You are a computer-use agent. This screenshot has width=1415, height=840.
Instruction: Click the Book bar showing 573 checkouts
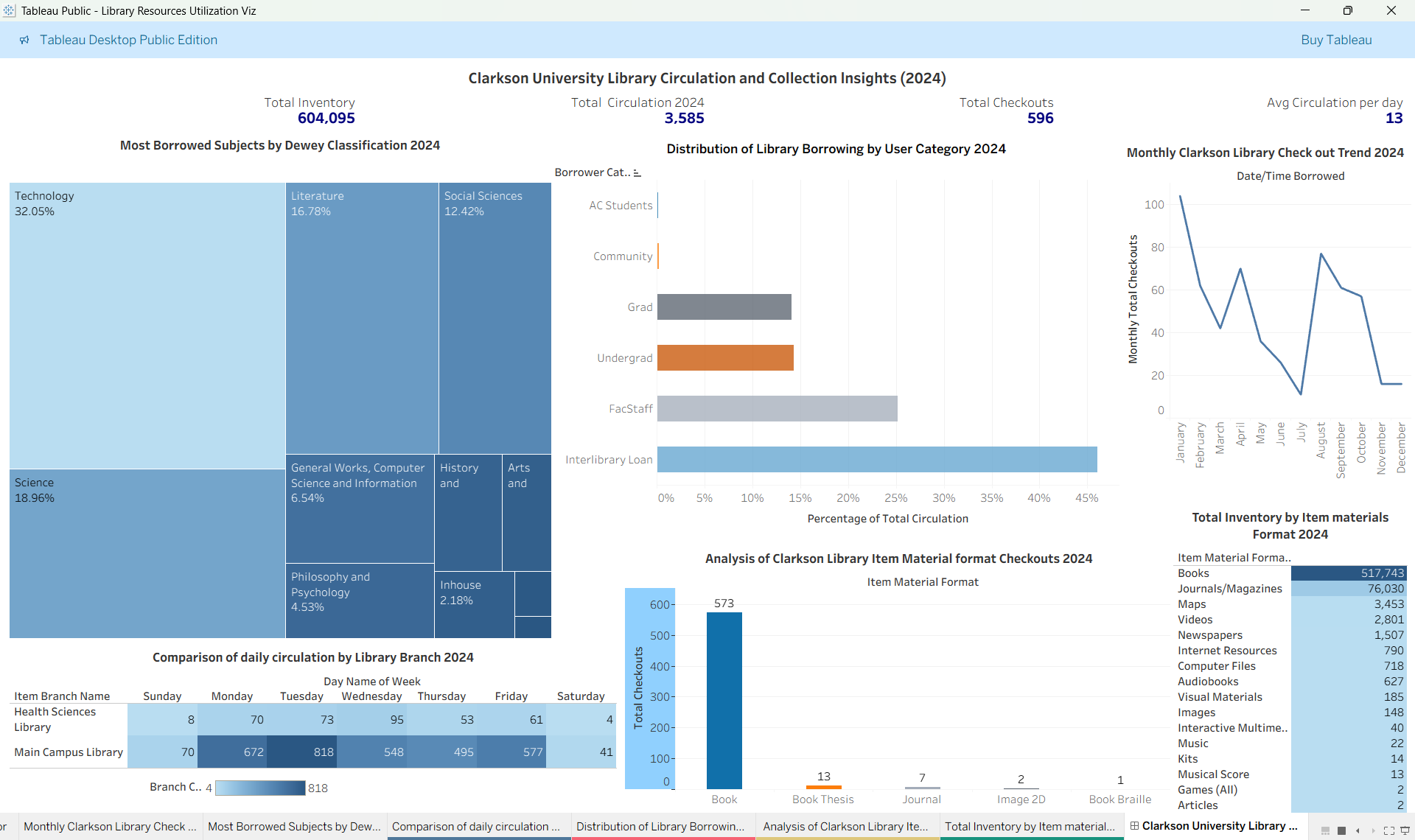coord(724,701)
